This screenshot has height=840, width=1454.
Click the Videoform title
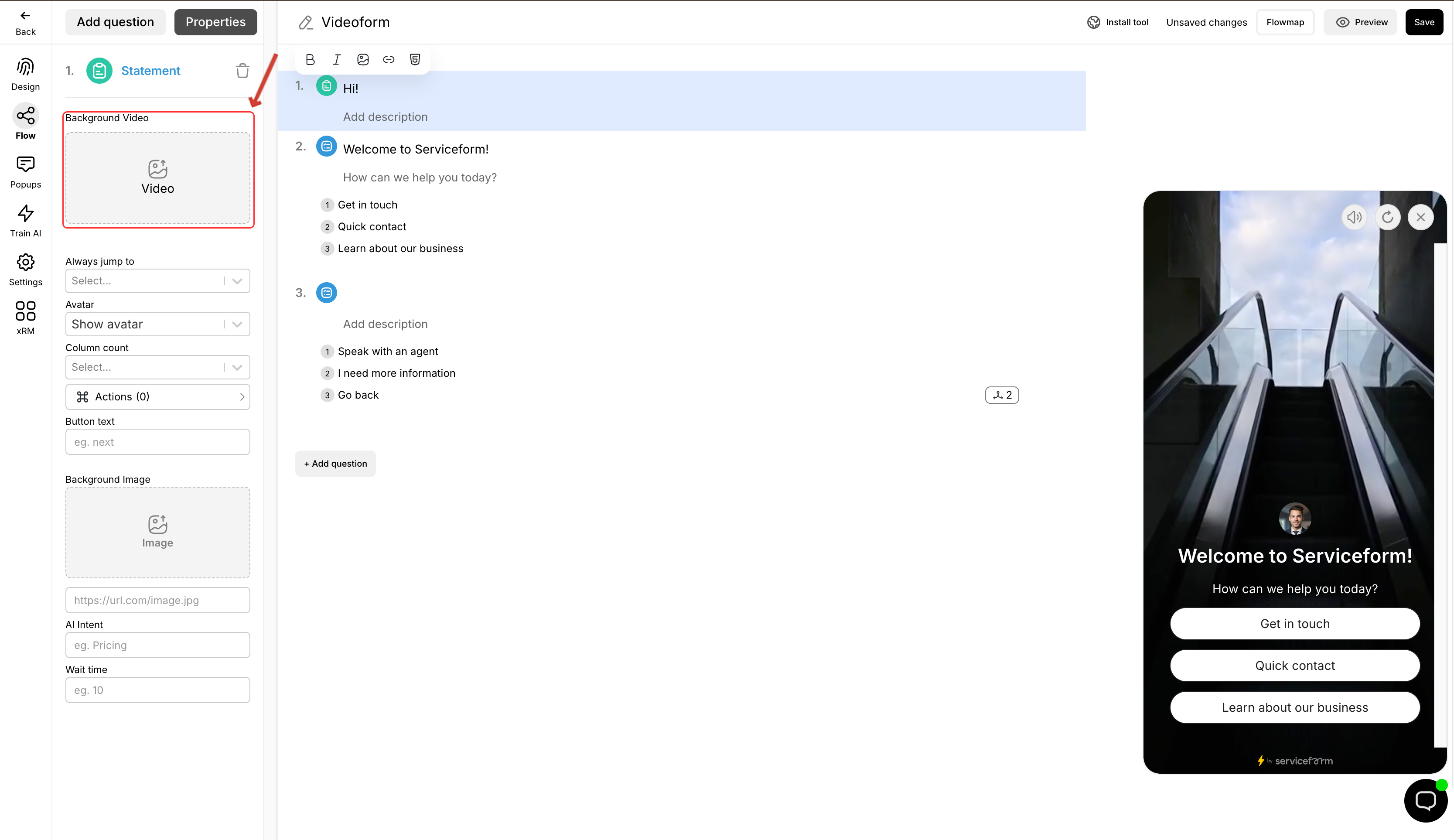(355, 23)
